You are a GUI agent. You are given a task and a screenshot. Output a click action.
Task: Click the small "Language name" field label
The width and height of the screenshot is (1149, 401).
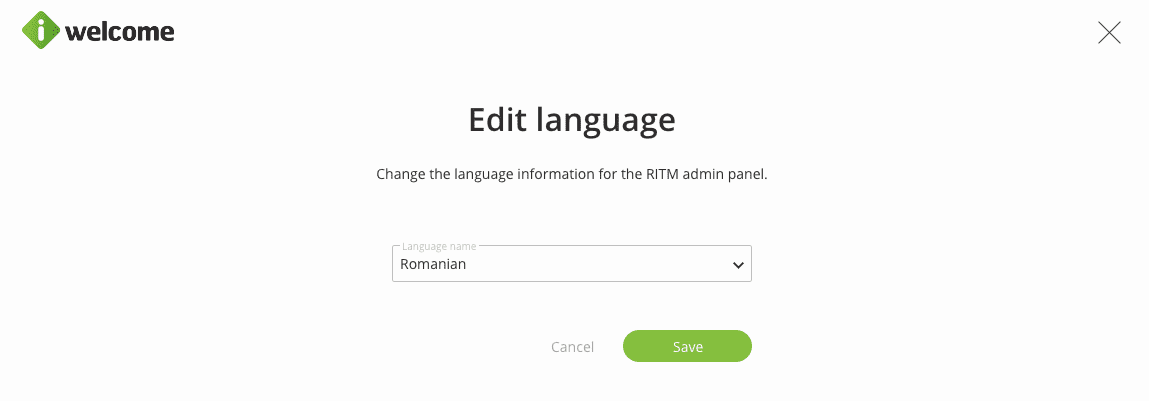439,246
